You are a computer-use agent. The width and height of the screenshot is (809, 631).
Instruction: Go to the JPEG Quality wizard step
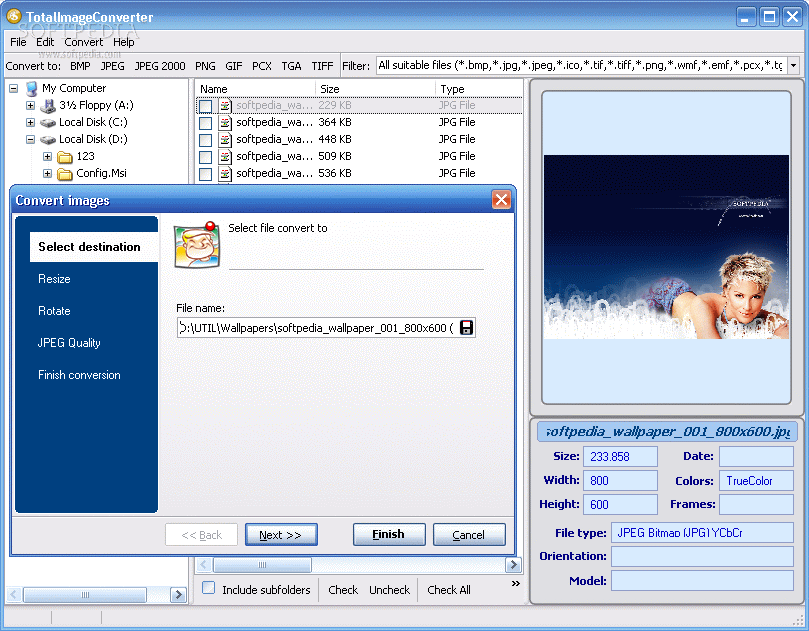(x=69, y=343)
